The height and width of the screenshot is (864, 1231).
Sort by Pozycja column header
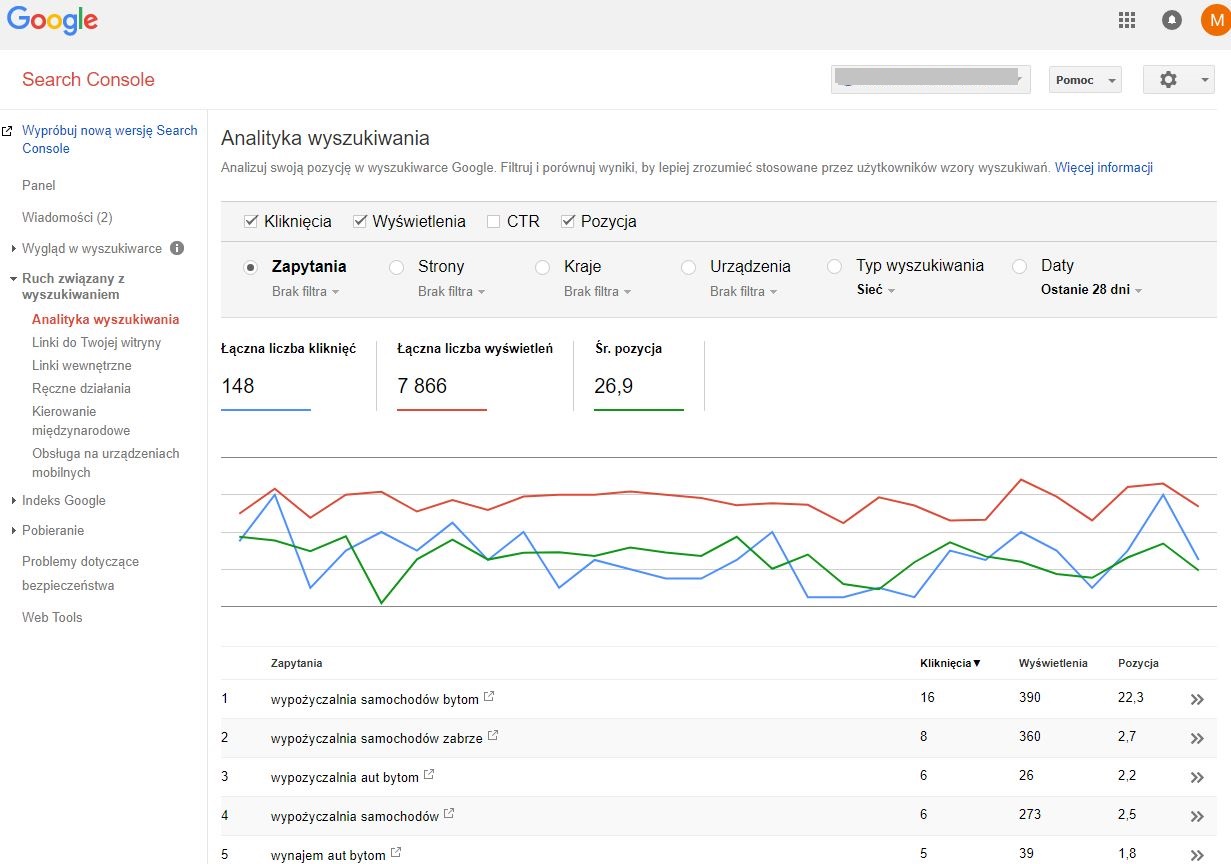click(x=1138, y=663)
